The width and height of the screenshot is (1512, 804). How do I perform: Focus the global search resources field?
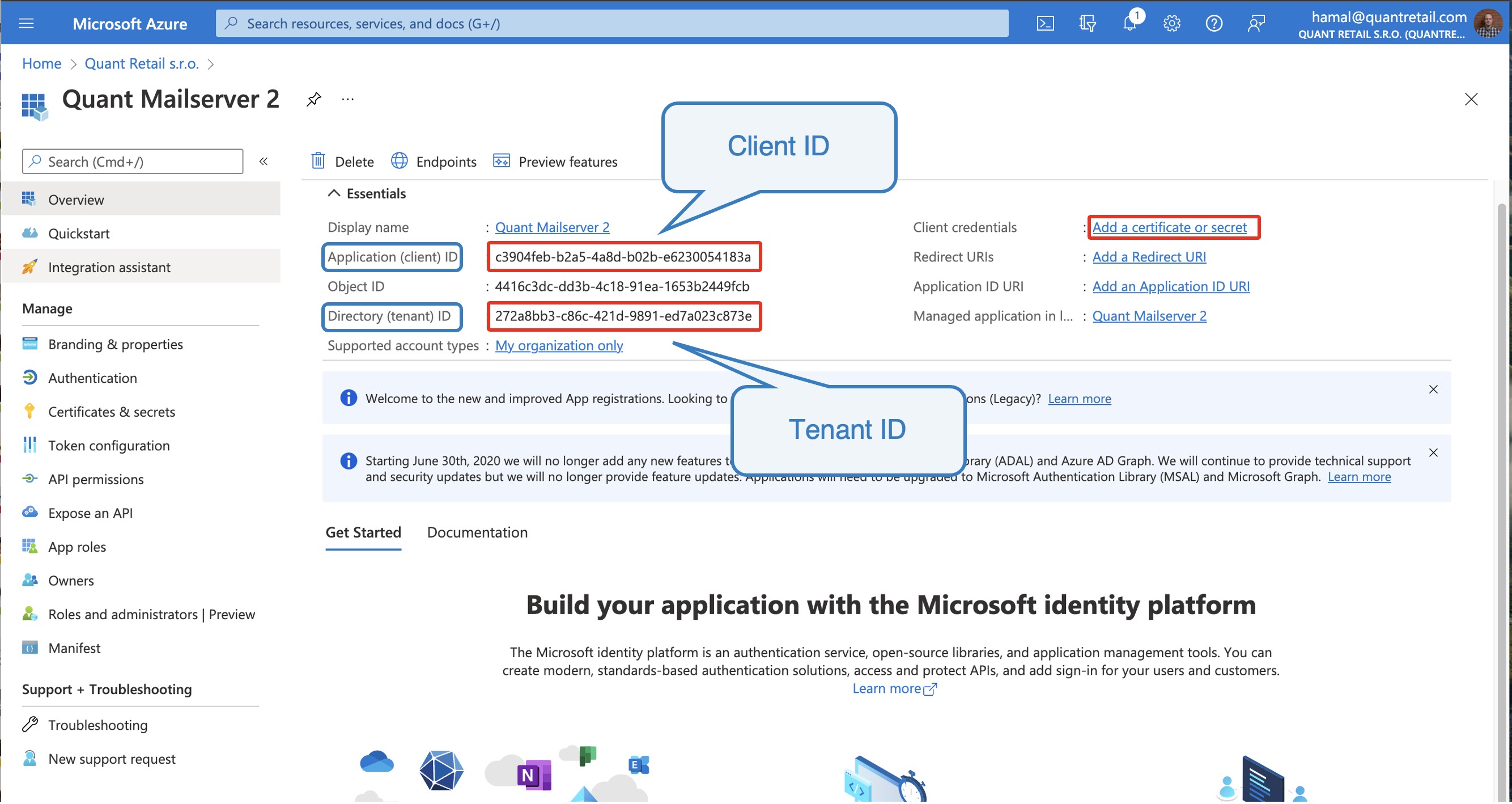[612, 23]
